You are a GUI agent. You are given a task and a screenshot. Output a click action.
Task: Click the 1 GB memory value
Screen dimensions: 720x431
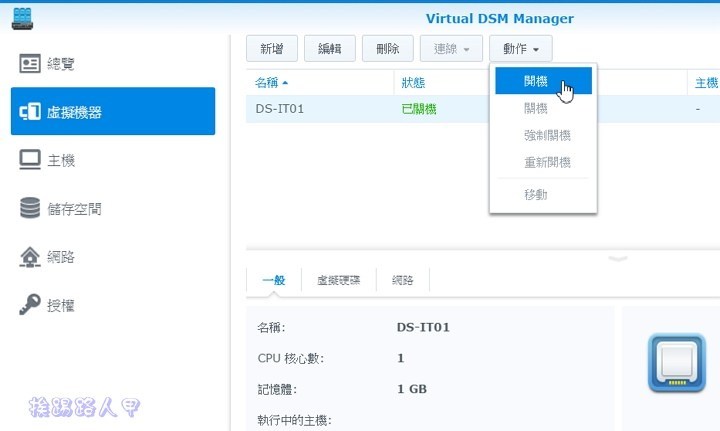click(x=412, y=389)
